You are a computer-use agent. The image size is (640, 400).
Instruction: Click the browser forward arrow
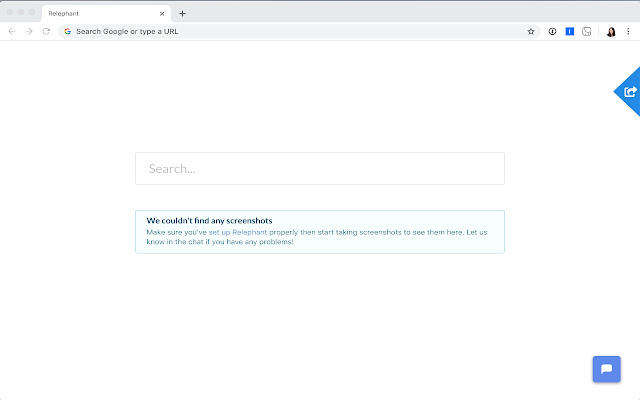point(29,31)
